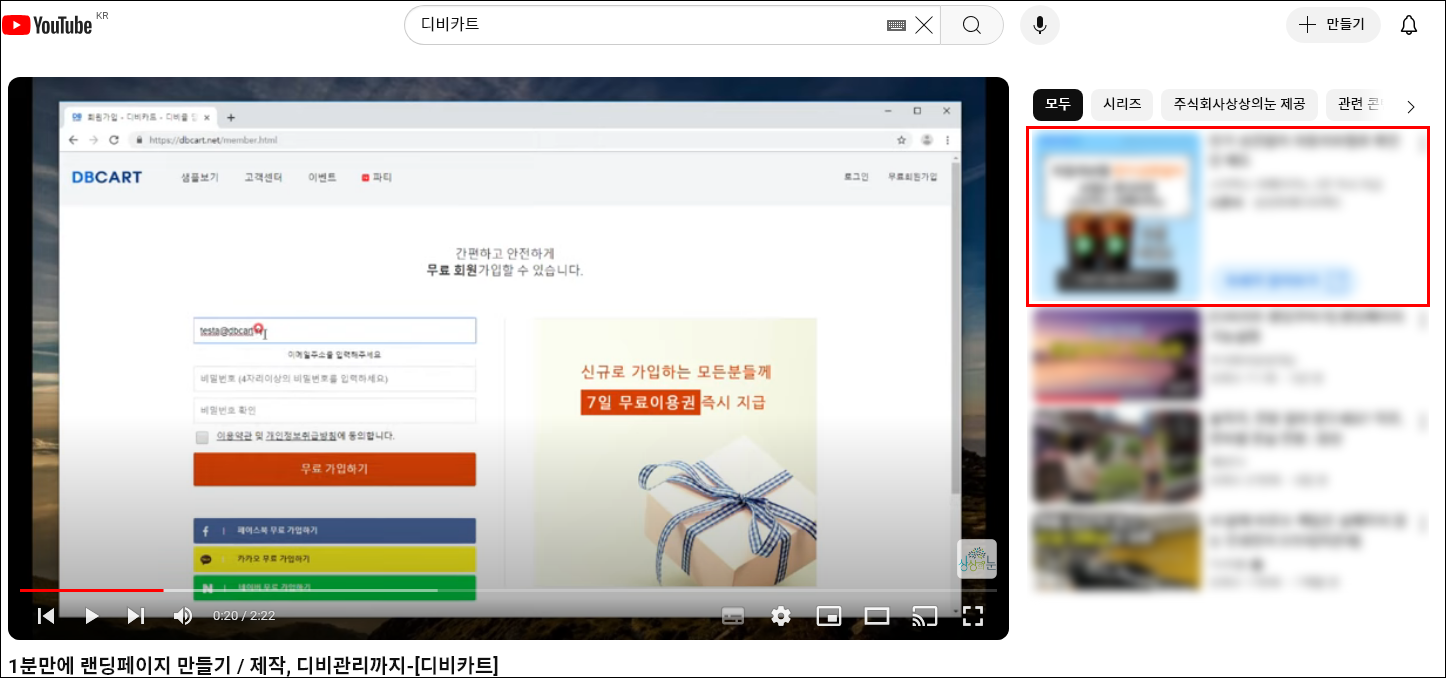The height and width of the screenshot is (678, 1446).
Task: Clear the search text with the X icon
Action: (x=924, y=25)
